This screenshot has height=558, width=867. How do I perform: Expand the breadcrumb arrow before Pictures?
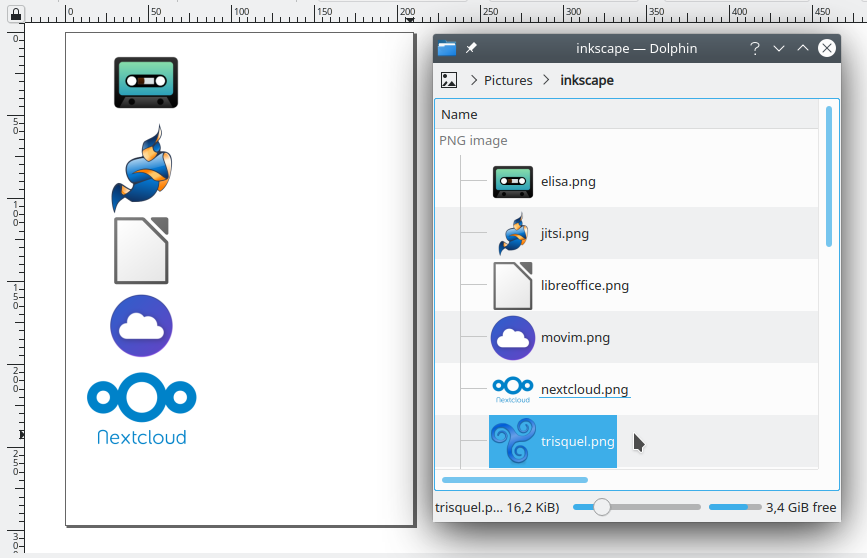click(x=474, y=80)
